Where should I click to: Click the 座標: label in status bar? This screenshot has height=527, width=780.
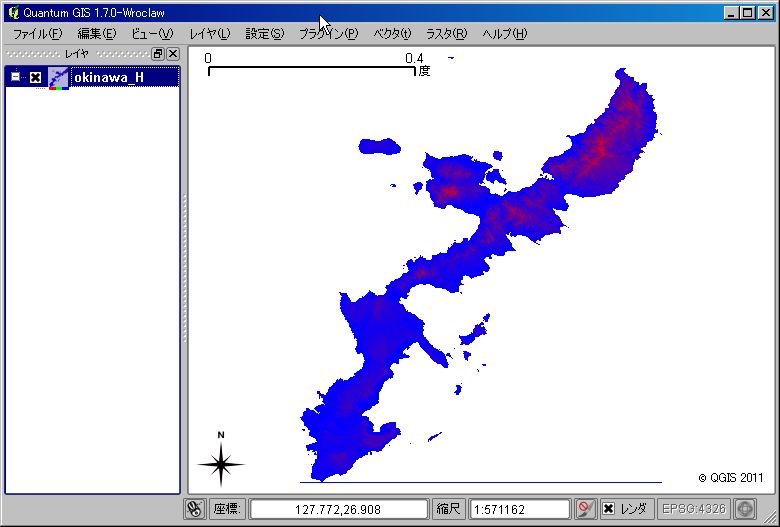(227, 509)
